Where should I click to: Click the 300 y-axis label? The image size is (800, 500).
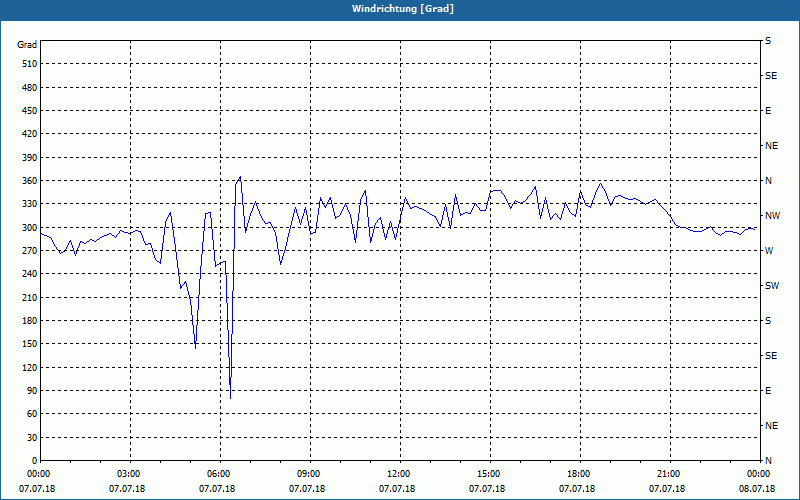[30, 228]
